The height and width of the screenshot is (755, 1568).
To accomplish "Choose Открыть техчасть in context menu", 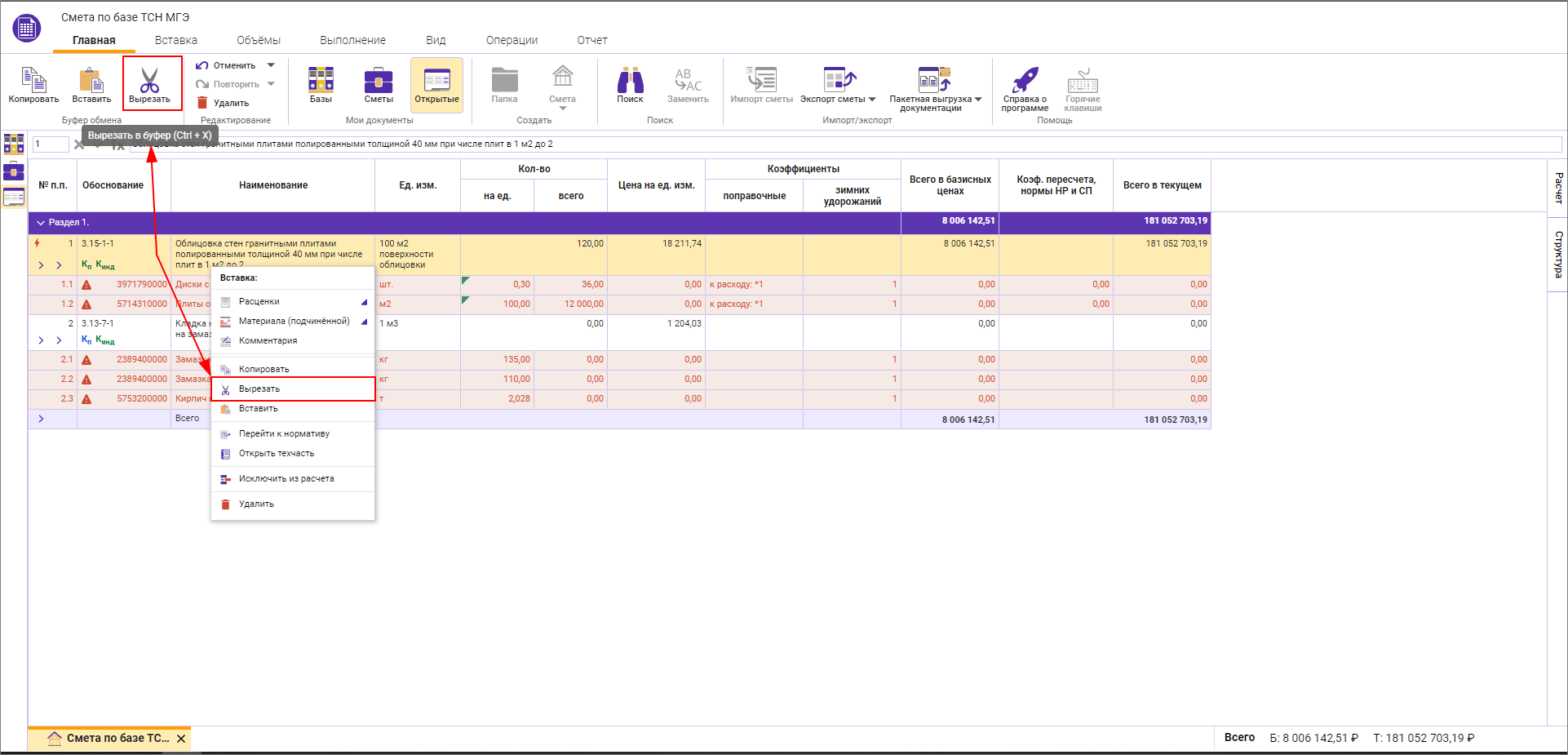I will [293, 454].
